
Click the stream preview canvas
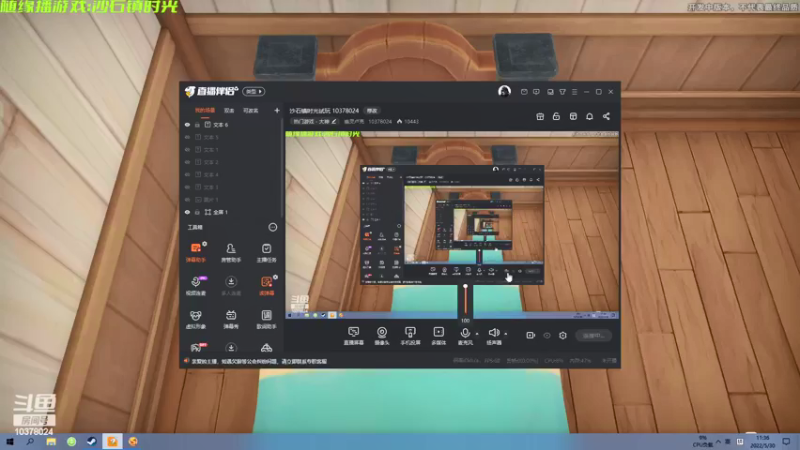(x=452, y=225)
